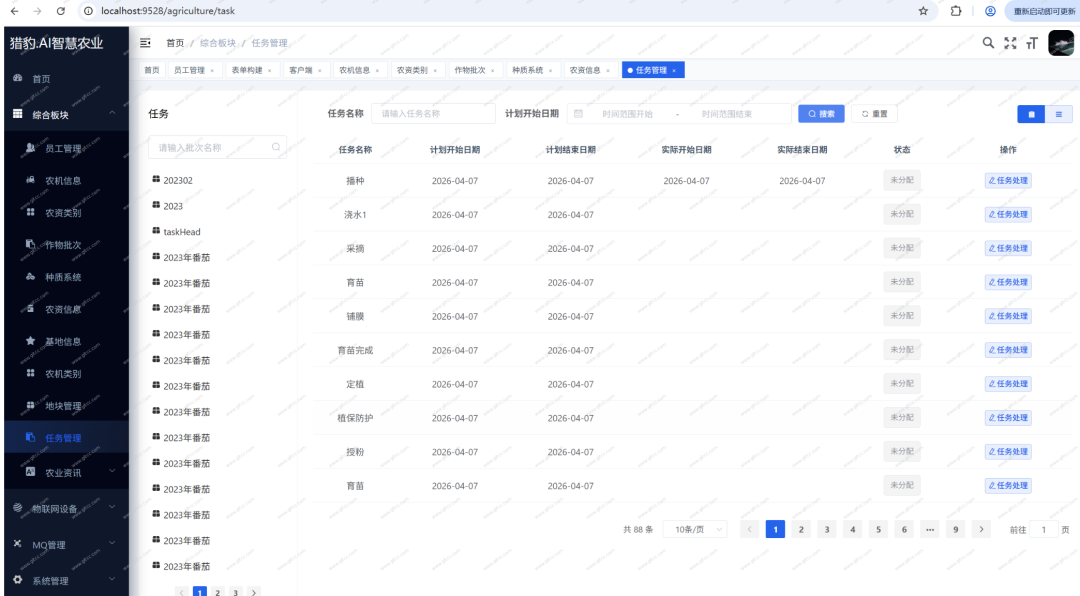Focus the 任务名称 input field
Image resolution: width=1080 pixels, height=596 pixels.
pyautogui.click(x=433, y=114)
